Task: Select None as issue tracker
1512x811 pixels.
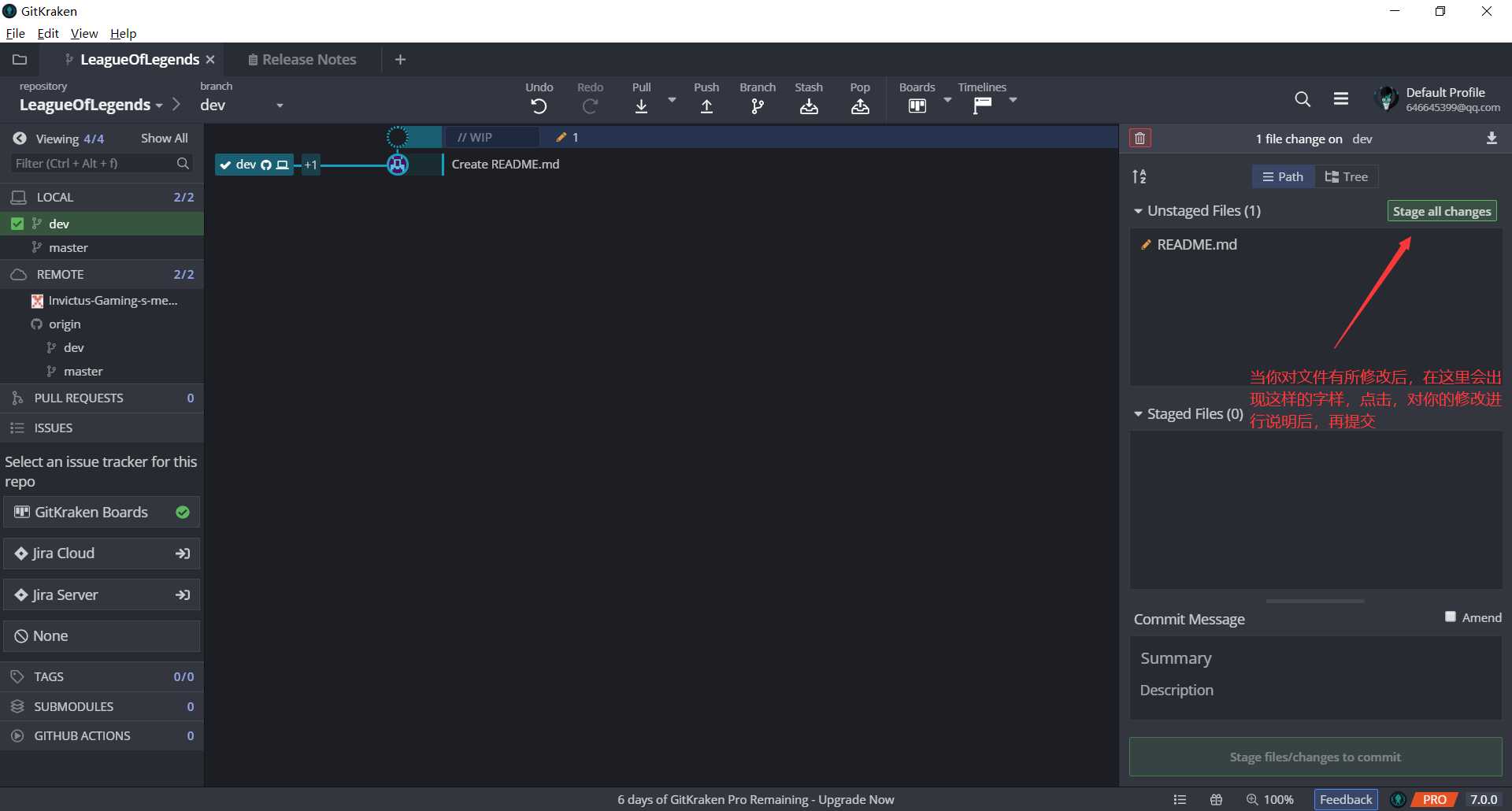Action: click(x=102, y=636)
